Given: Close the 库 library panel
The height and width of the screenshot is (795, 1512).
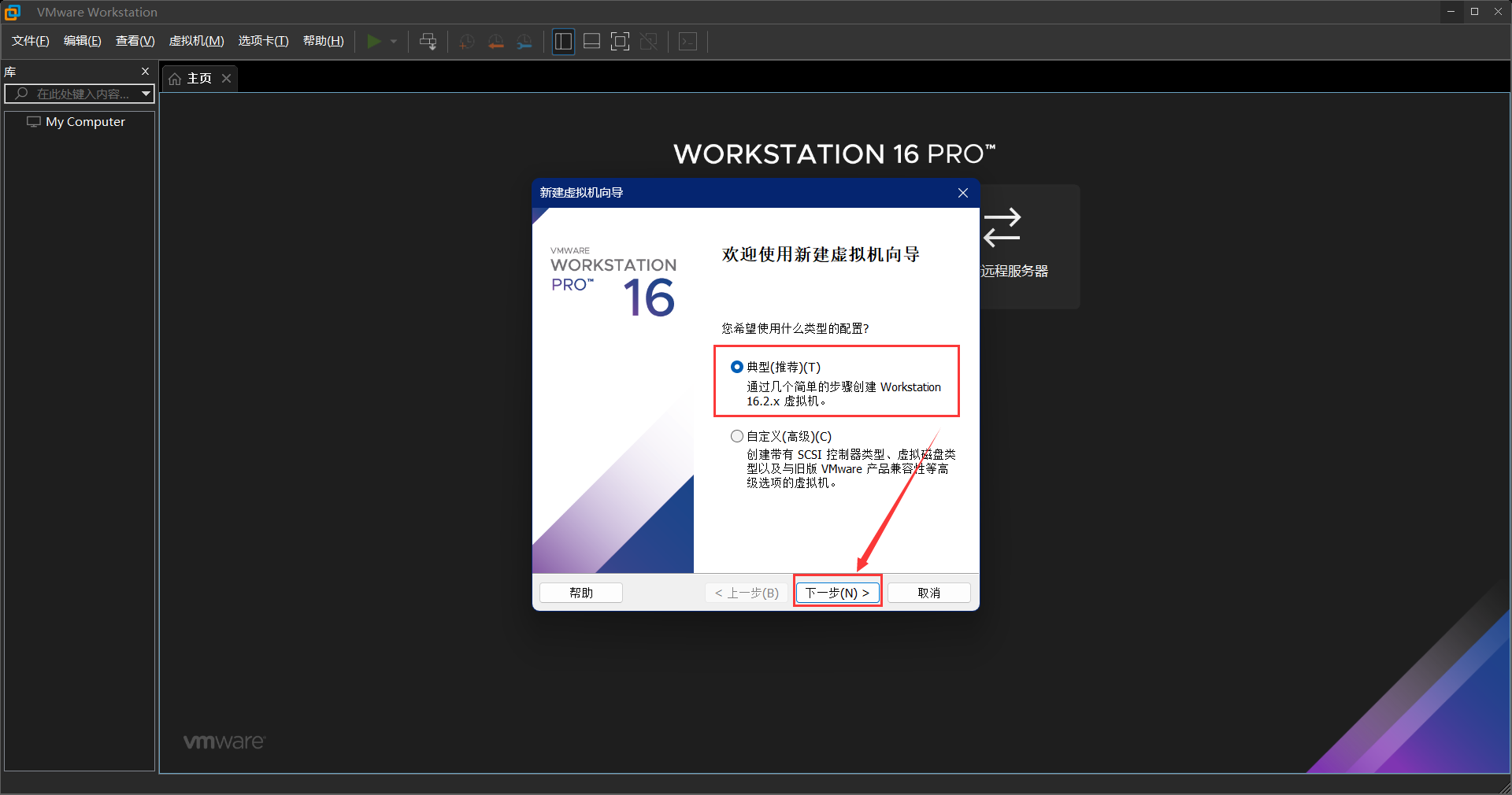Looking at the screenshot, I should click(x=145, y=72).
